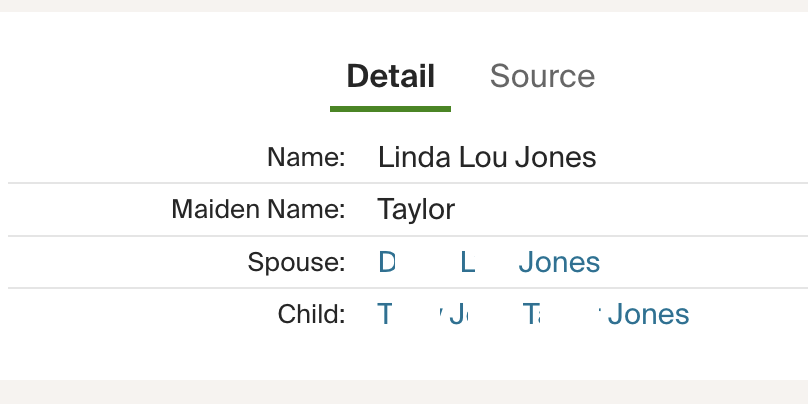Viewport: 808px width, 404px height.
Task: Click the Maiden Name: field label
Action: [x=258, y=209]
